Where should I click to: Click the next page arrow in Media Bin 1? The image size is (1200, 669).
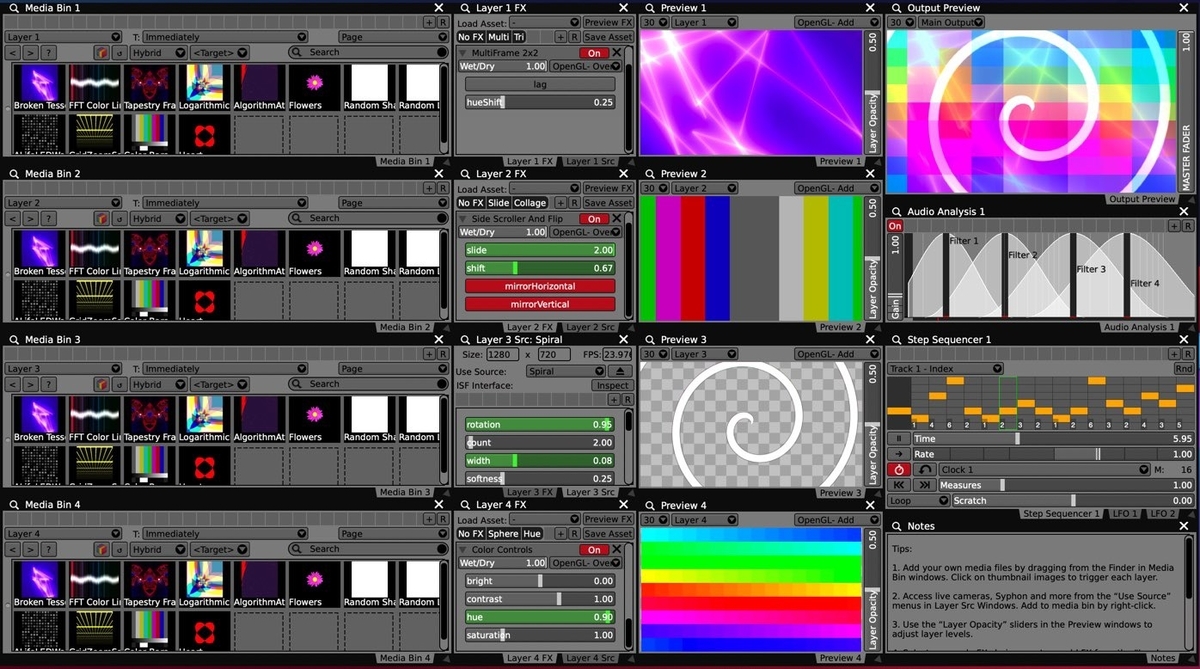click(x=31, y=52)
